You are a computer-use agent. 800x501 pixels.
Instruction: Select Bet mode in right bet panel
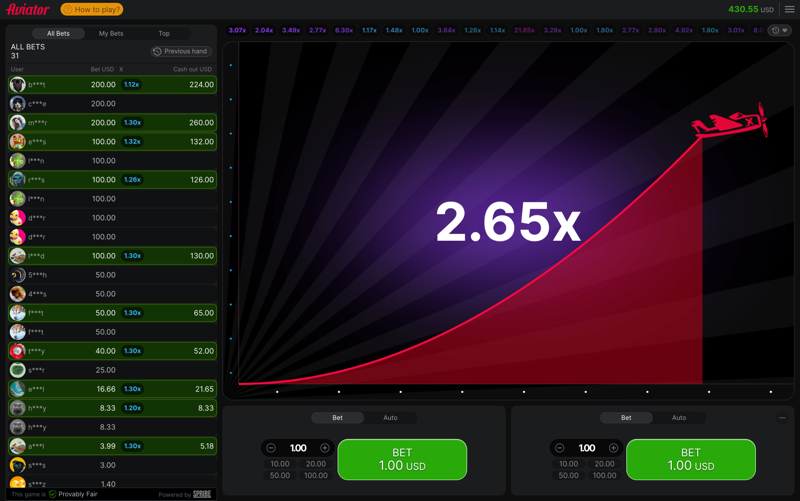click(x=626, y=418)
